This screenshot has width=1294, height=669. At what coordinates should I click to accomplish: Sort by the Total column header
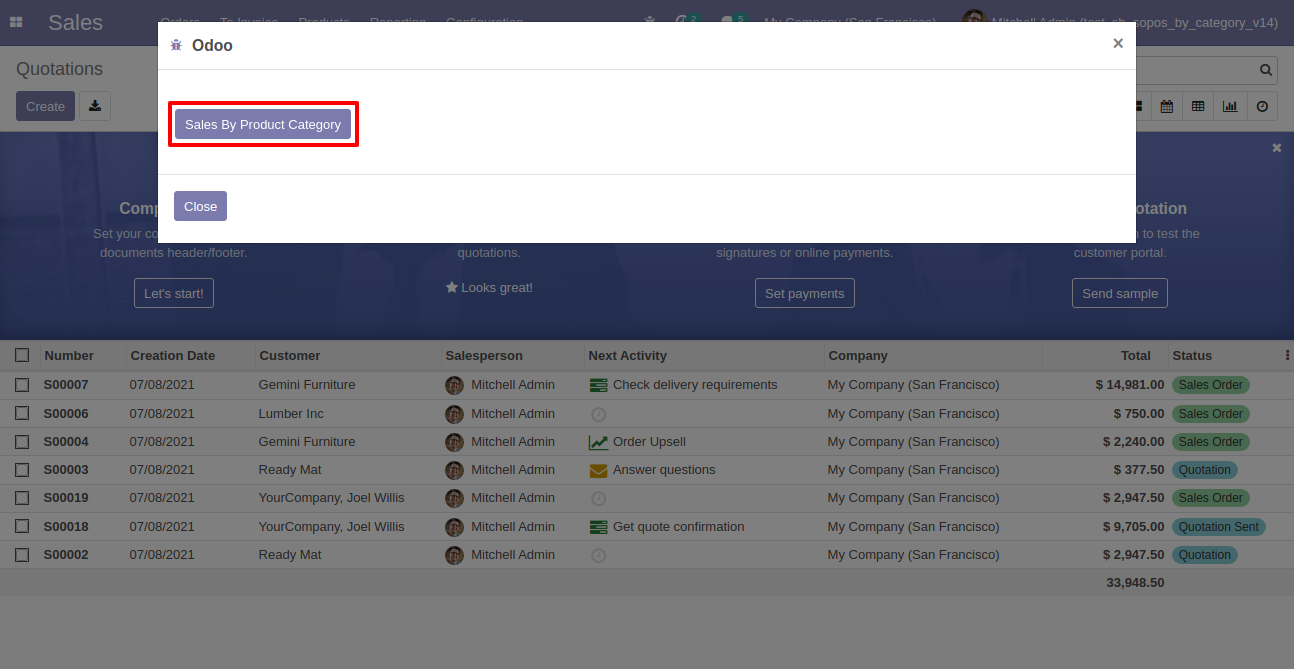(x=1135, y=355)
